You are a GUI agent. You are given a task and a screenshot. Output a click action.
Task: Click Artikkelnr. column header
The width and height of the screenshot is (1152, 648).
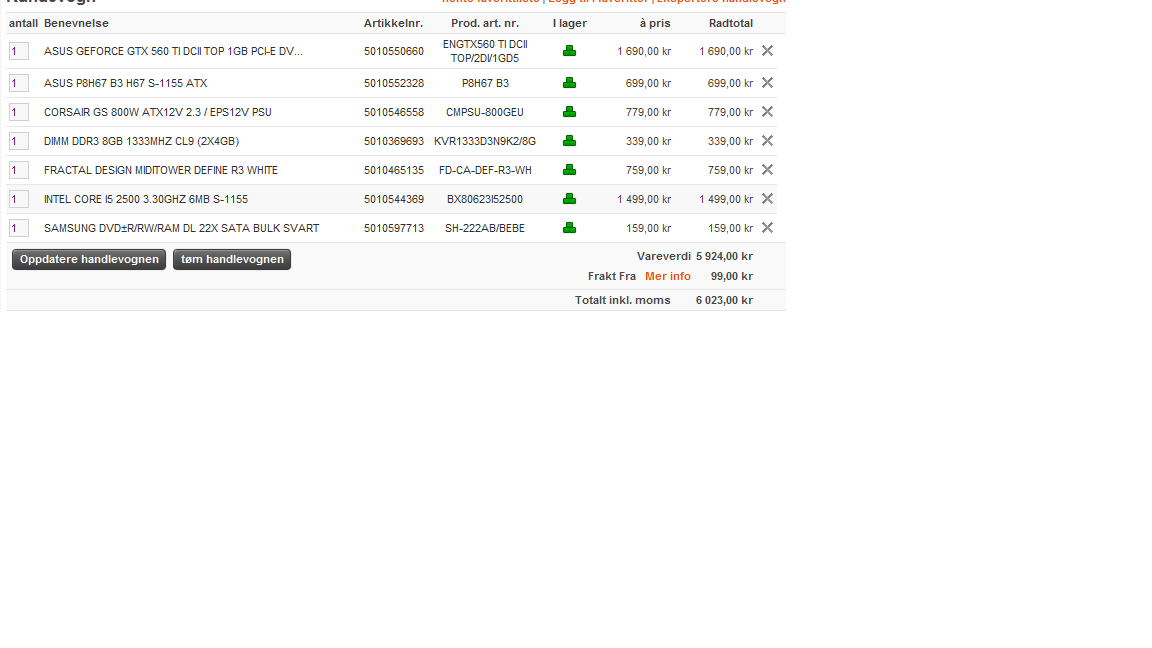[x=394, y=24]
